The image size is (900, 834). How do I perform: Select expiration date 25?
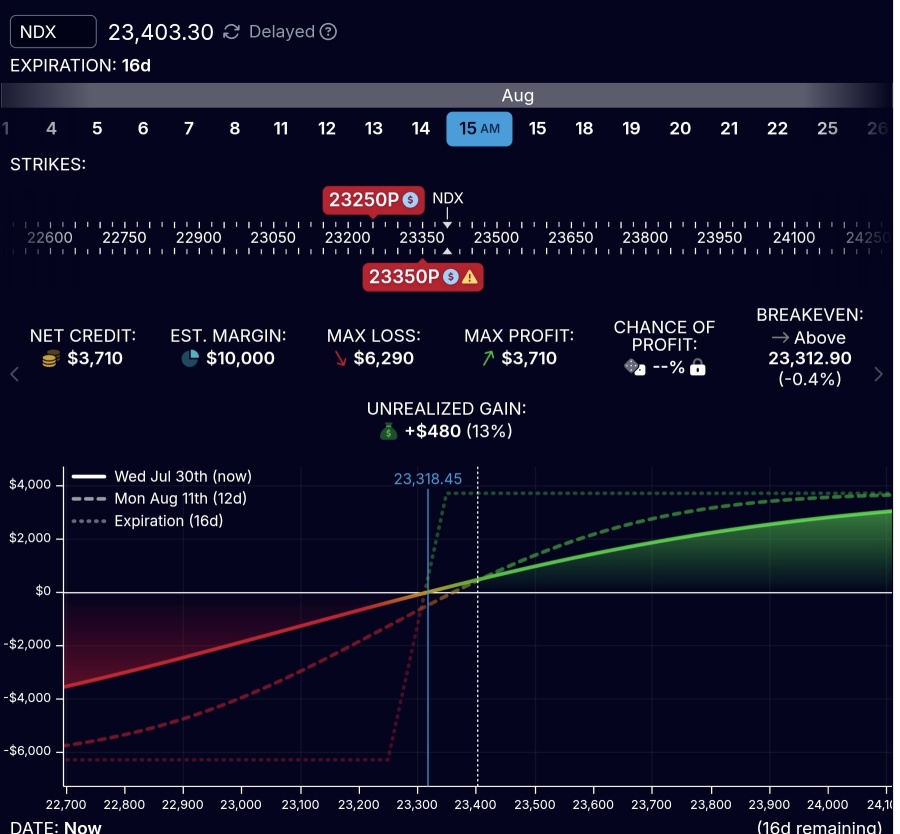coord(827,129)
